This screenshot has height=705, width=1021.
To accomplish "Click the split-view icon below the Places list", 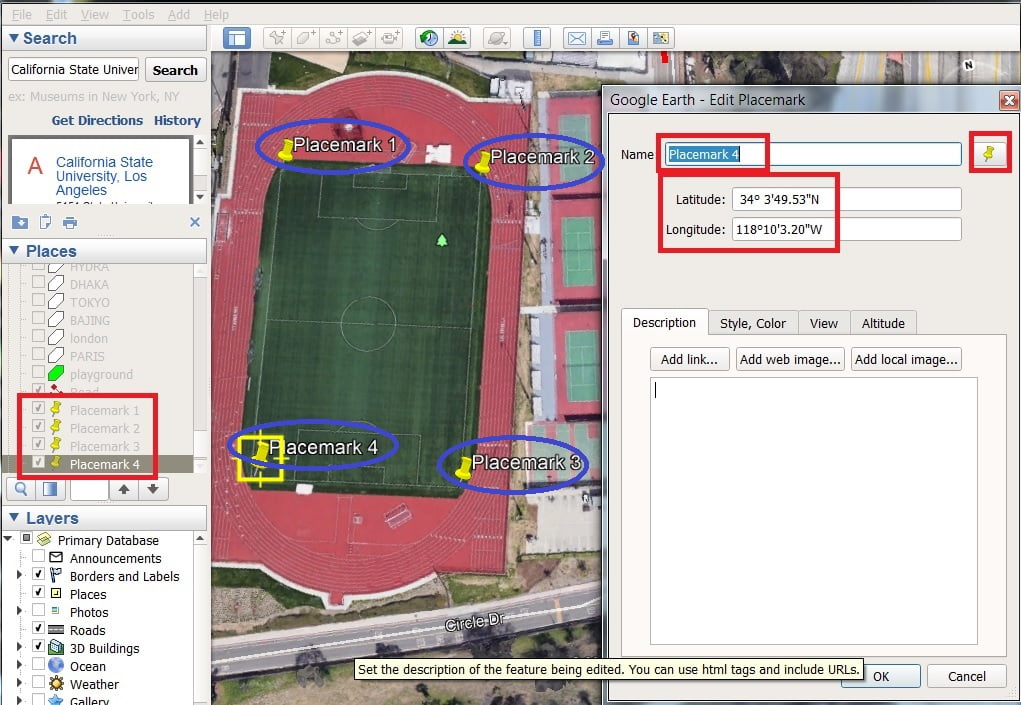I will click(50, 489).
